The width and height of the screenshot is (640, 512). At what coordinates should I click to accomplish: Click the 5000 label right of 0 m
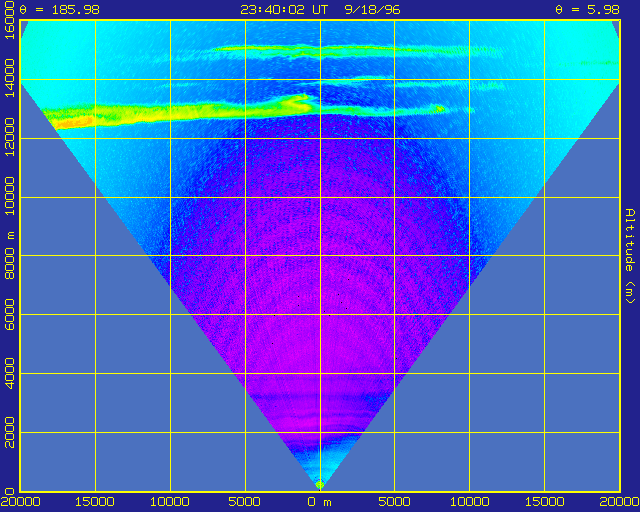click(394, 502)
